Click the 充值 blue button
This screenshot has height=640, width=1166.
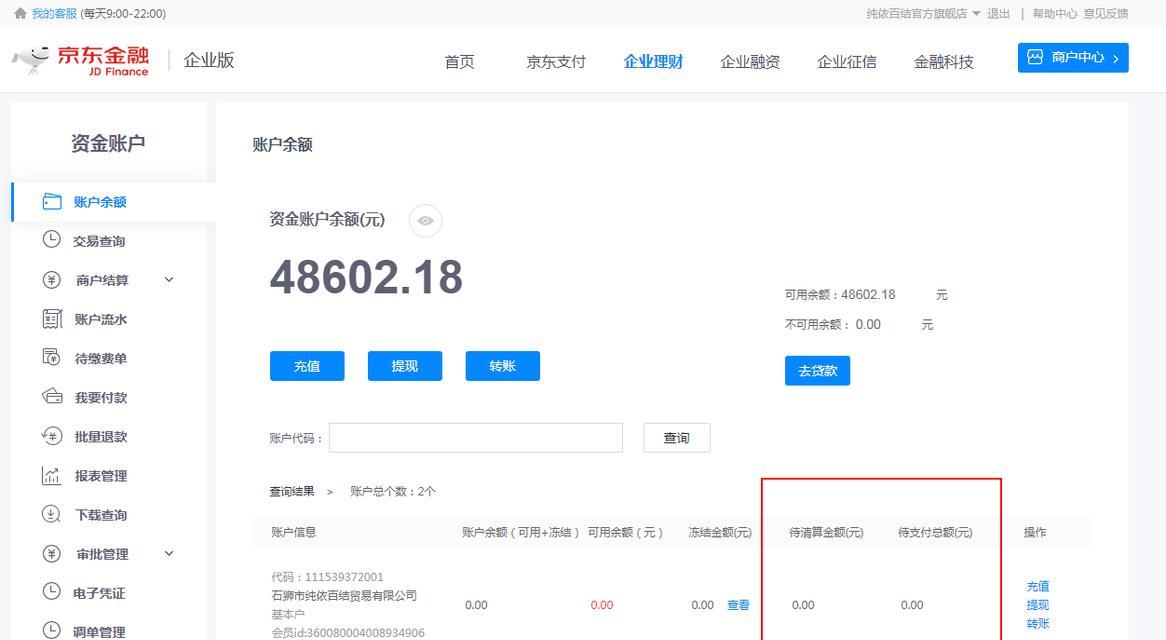(307, 366)
